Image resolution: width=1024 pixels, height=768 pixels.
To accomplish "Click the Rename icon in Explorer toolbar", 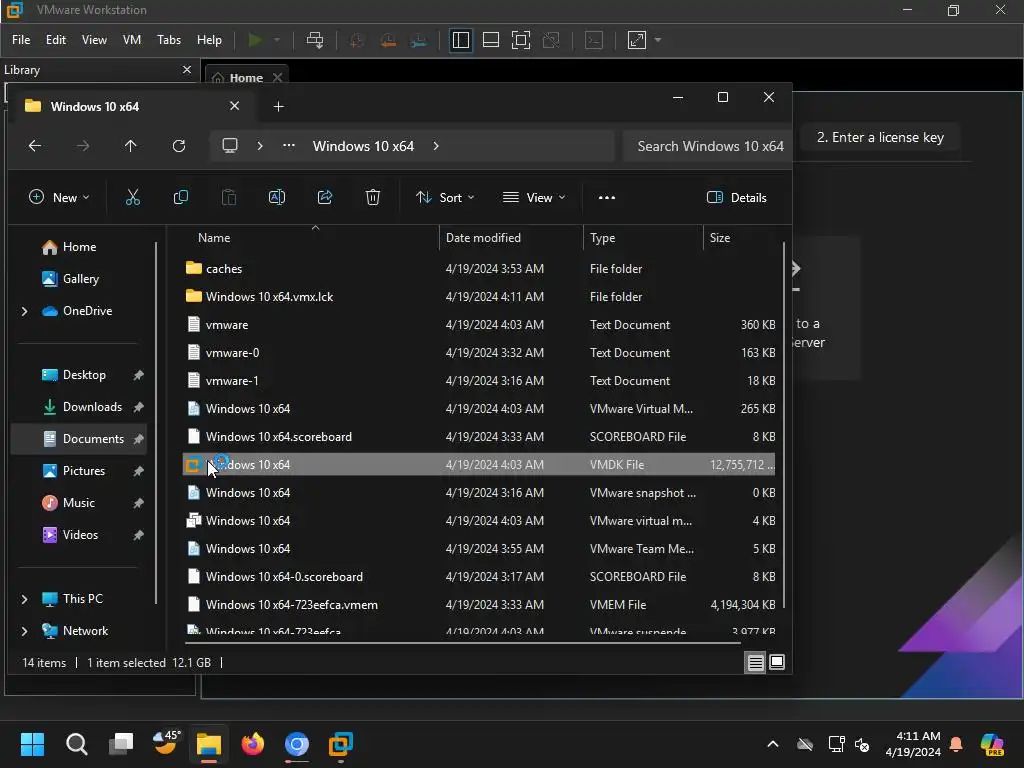I will tap(277, 197).
